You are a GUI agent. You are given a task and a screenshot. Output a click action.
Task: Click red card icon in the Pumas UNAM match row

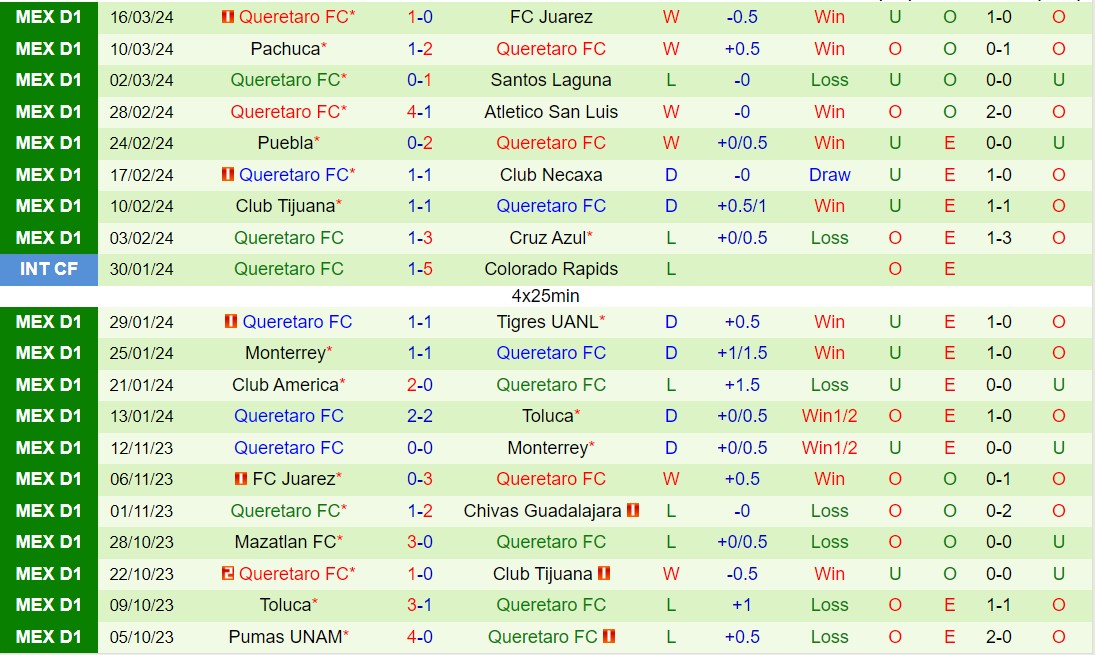coord(609,637)
